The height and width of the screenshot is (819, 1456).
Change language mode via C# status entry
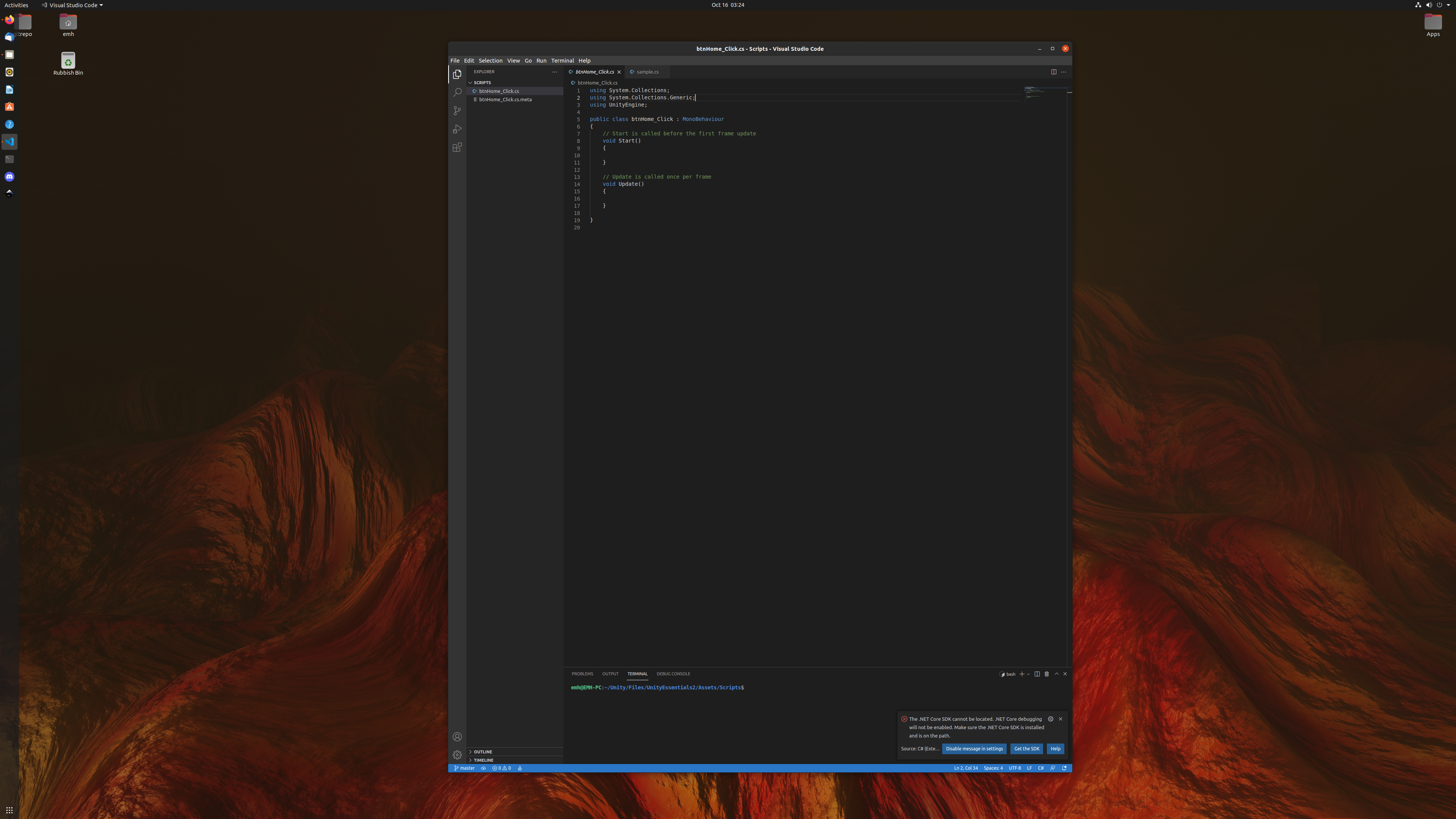tap(1040, 768)
